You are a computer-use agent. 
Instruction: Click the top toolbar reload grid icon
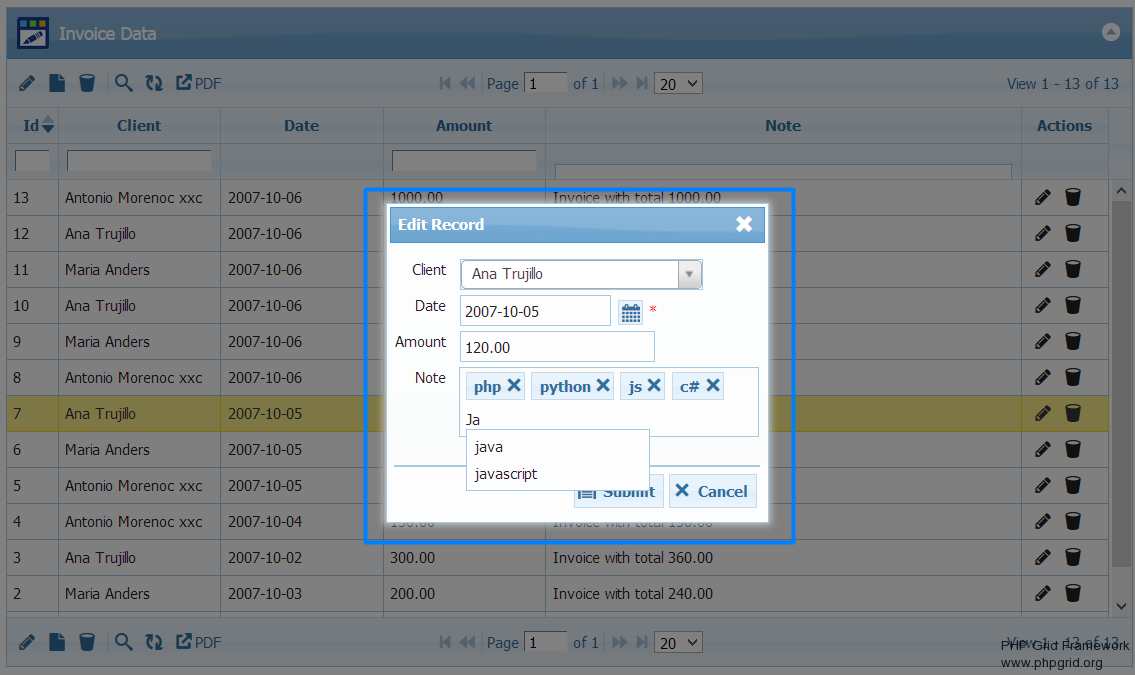tap(154, 83)
